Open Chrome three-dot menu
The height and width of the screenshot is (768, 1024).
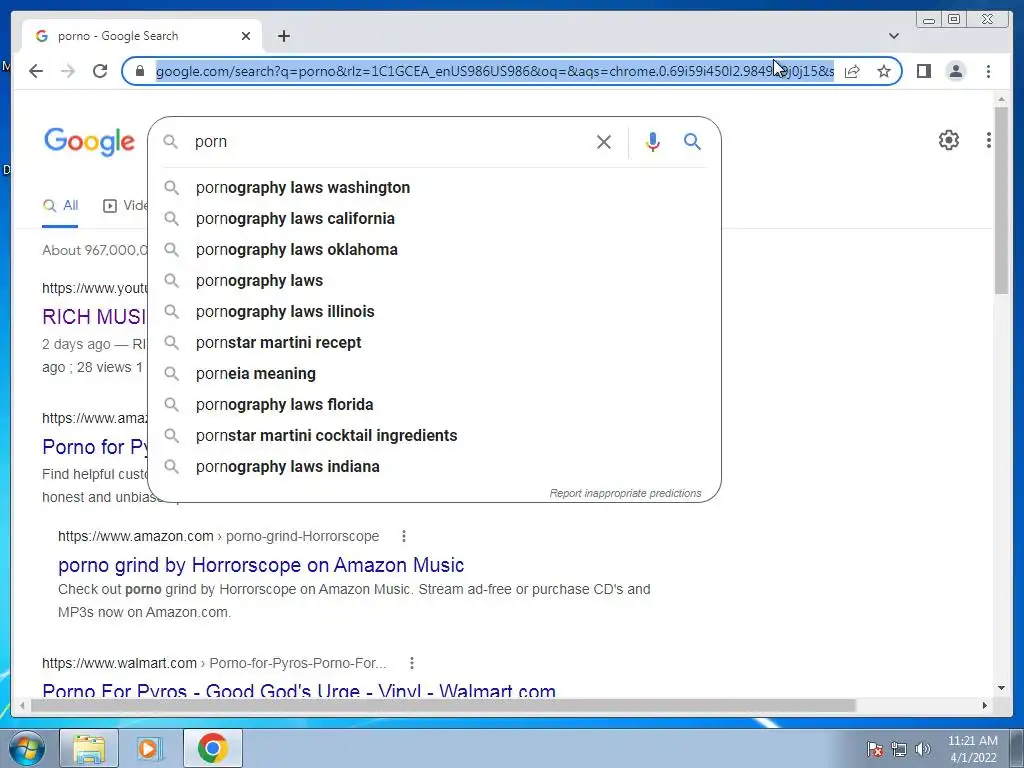988,71
